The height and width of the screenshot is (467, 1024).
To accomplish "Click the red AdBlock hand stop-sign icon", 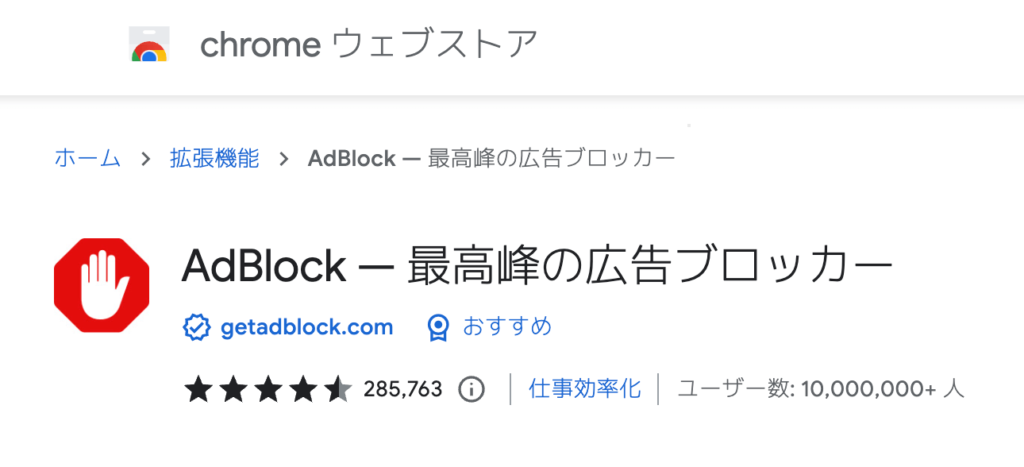I will pos(102,285).
